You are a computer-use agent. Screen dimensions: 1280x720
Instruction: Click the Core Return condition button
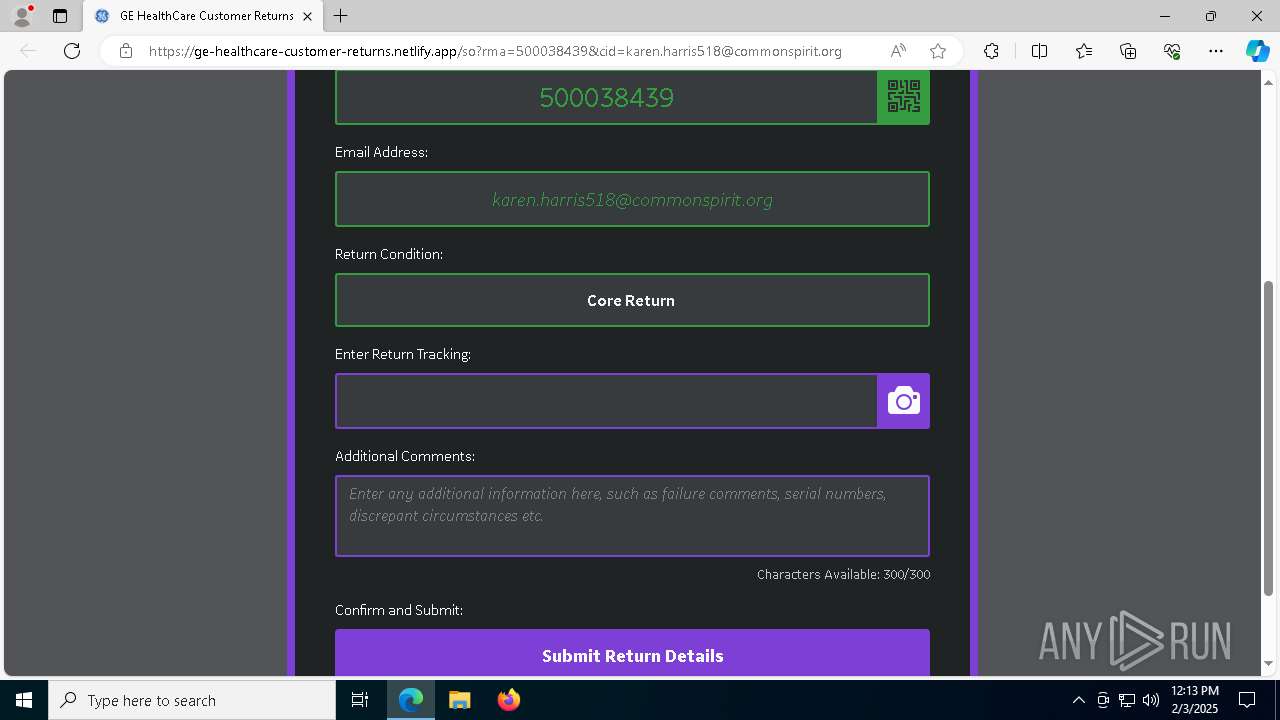pyautogui.click(x=632, y=300)
